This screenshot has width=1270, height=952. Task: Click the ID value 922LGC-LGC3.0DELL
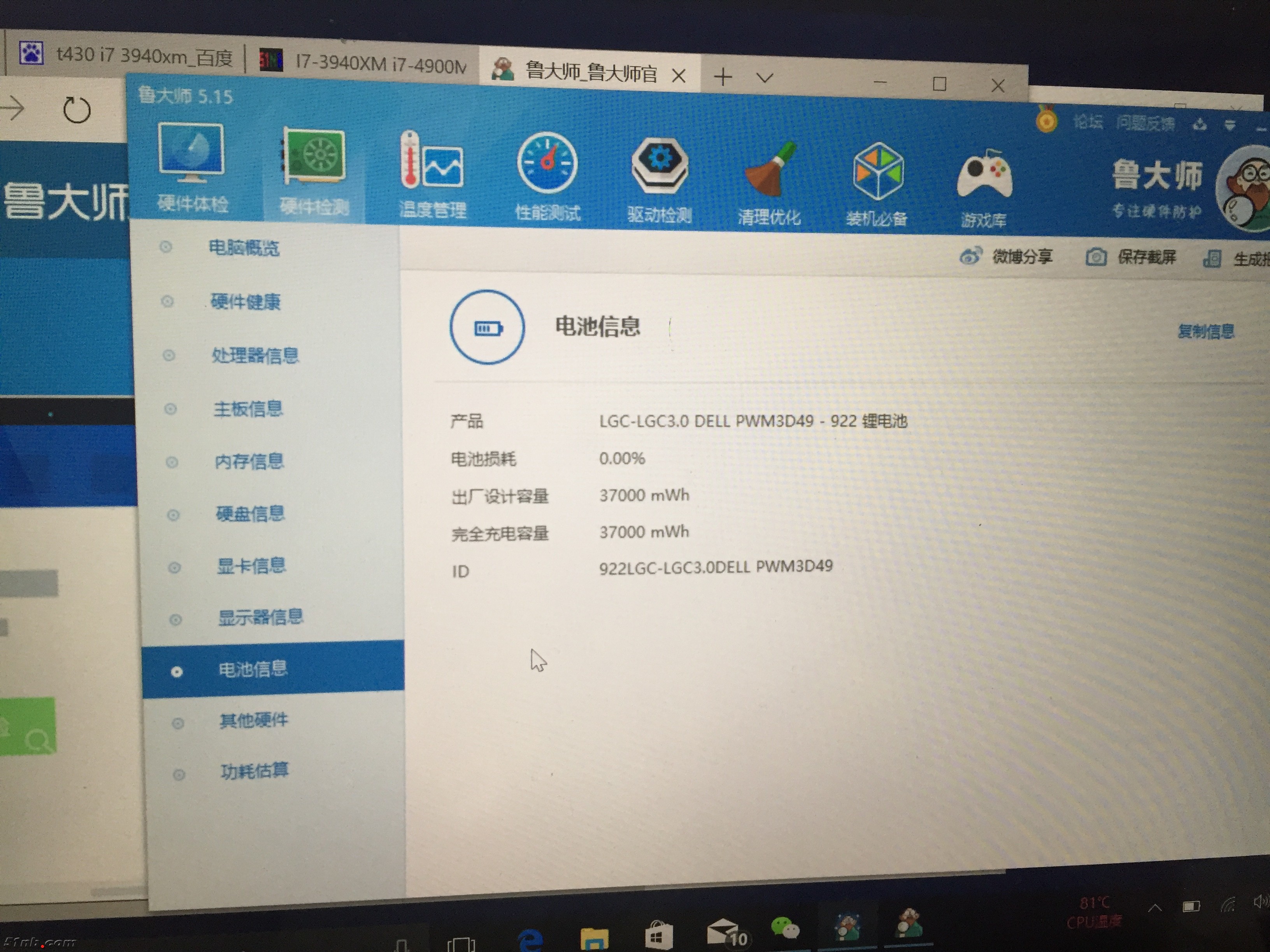pos(716,567)
